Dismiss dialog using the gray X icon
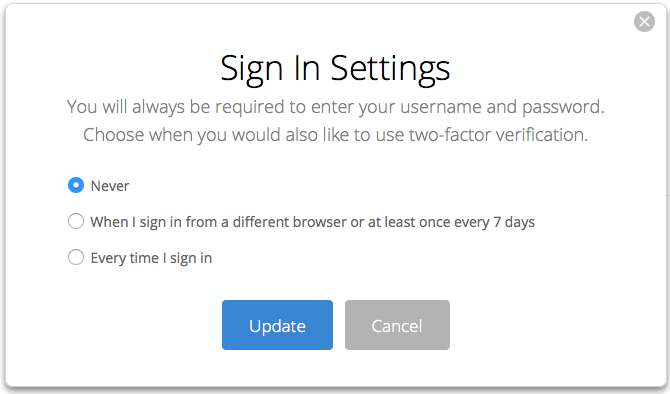 point(644,21)
